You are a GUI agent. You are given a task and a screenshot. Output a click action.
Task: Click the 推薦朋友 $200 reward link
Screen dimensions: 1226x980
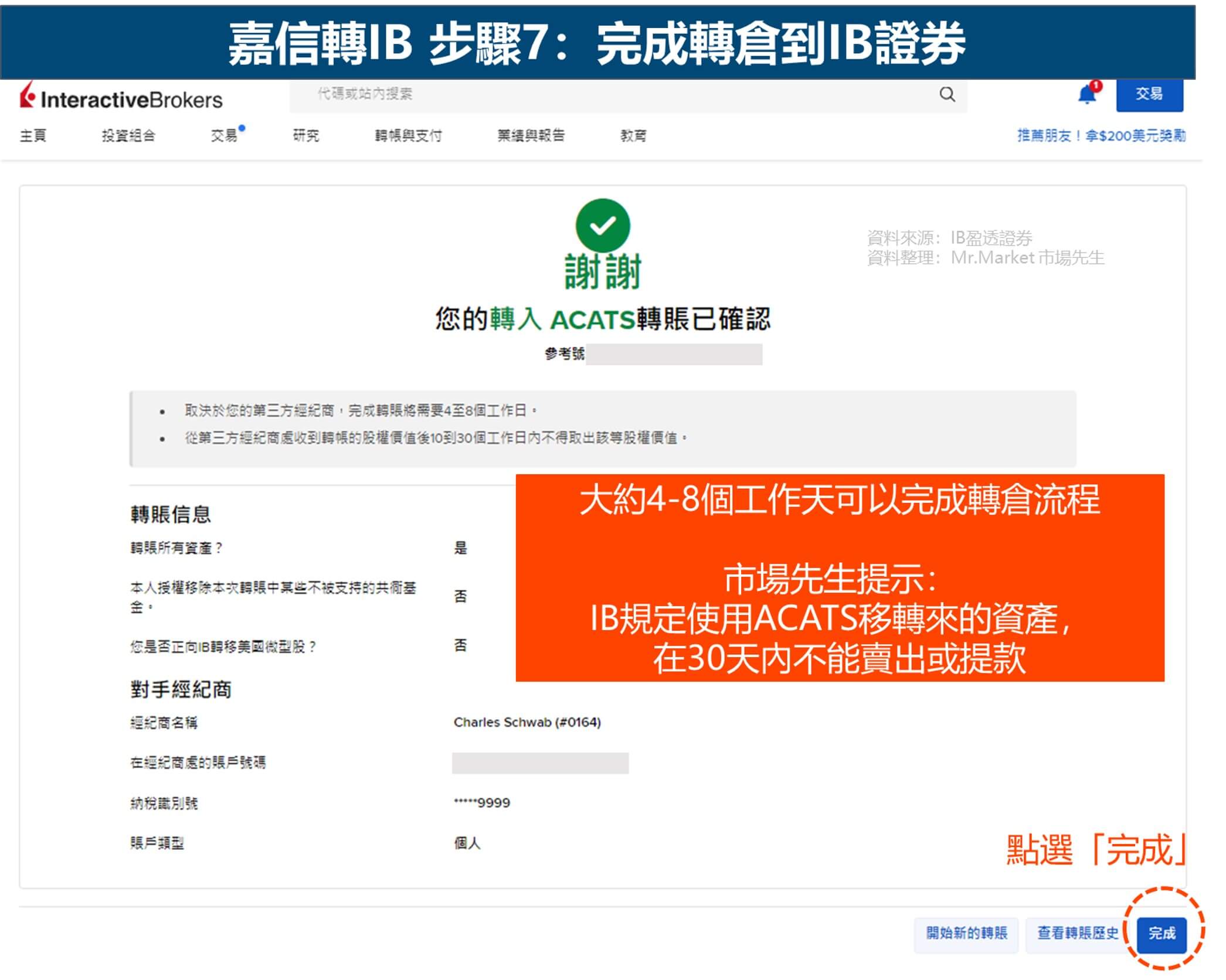tap(1102, 136)
